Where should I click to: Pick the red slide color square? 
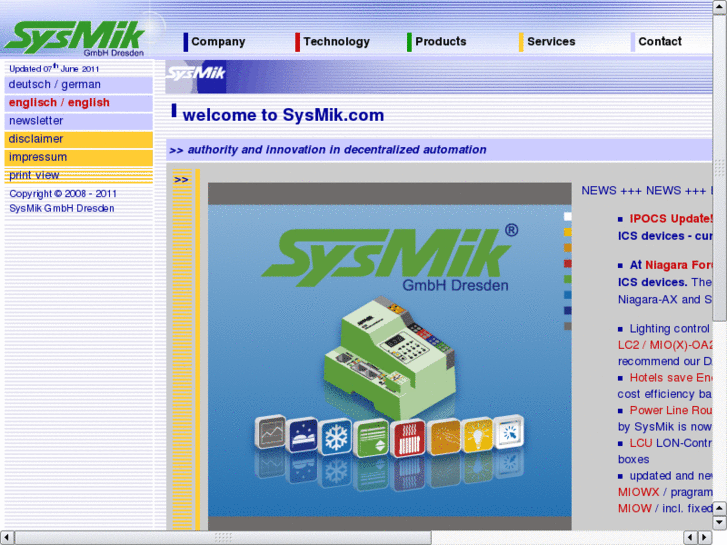click(x=568, y=263)
